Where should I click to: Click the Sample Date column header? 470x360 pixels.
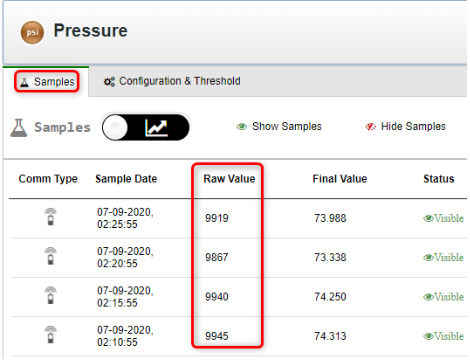coord(126,179)
